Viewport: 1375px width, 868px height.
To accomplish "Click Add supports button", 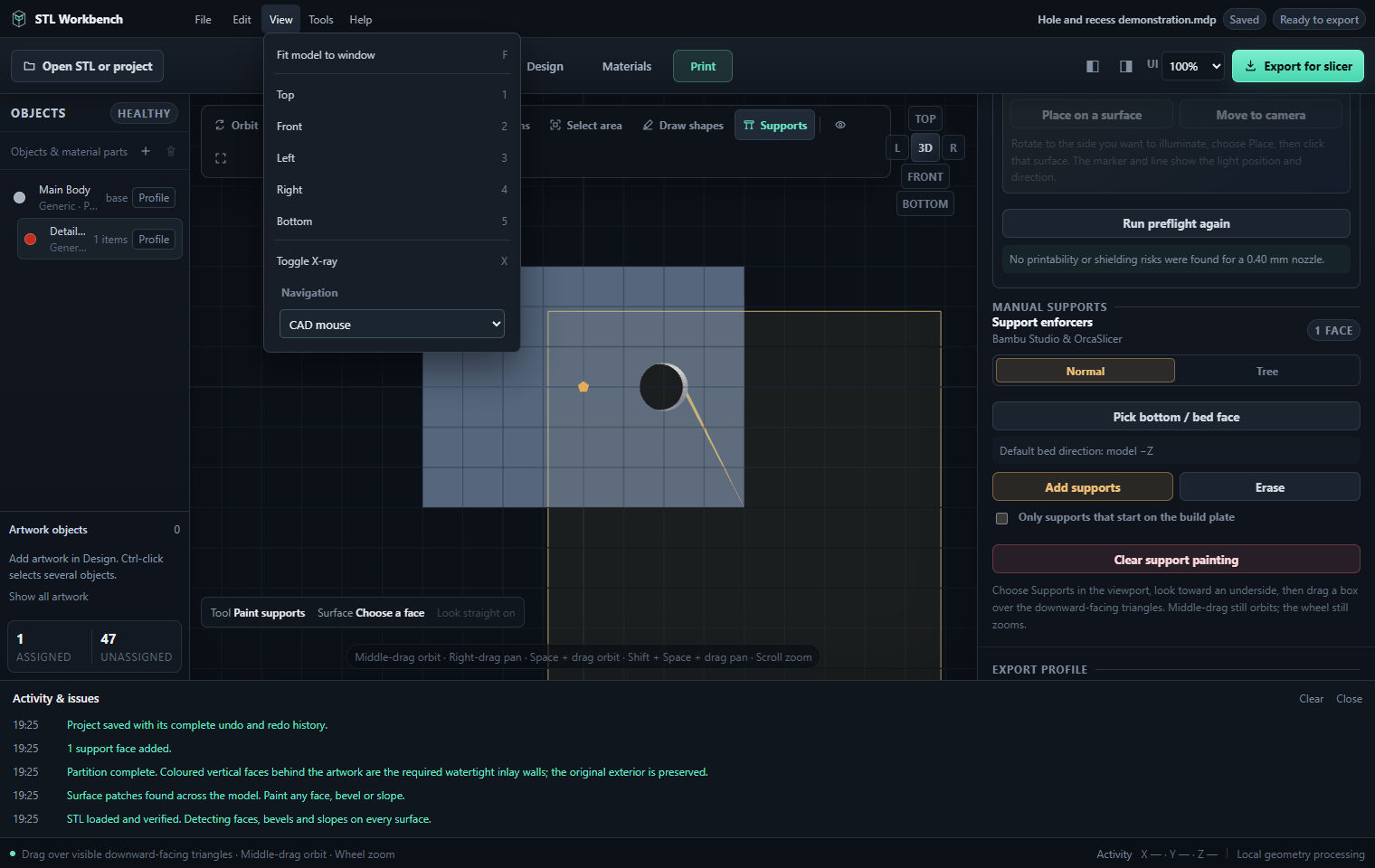I will pyautogui.click(x=1083, y=487).
